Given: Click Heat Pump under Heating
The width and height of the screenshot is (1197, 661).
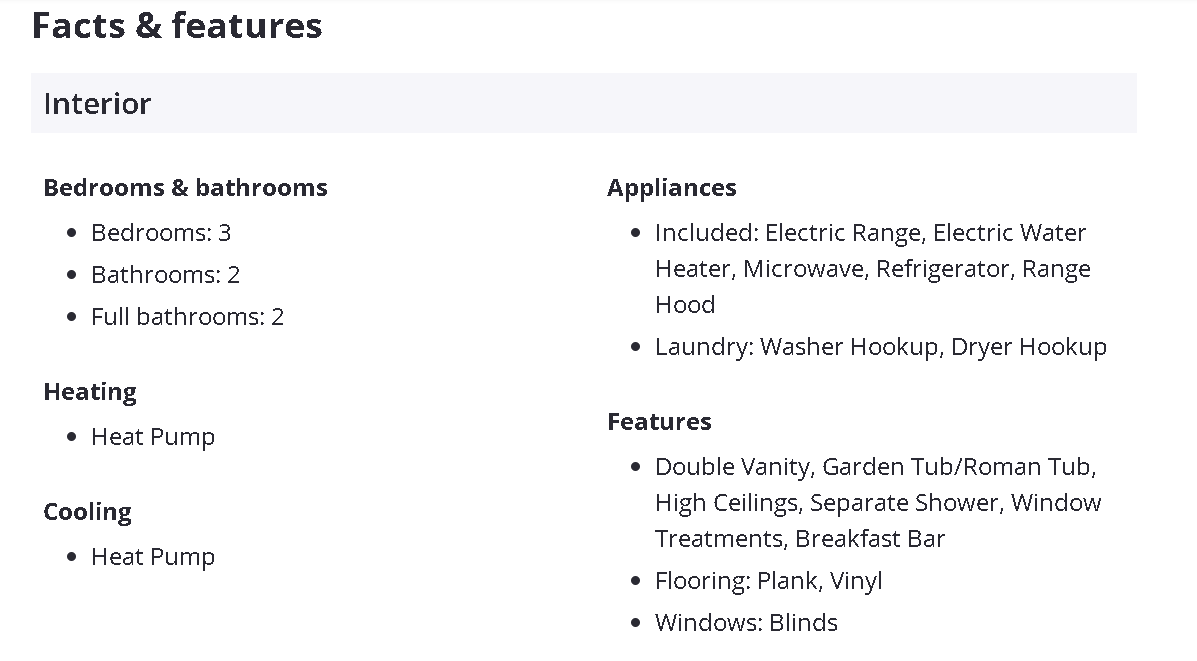Looking at the screenshot, I should coord(153,437).
